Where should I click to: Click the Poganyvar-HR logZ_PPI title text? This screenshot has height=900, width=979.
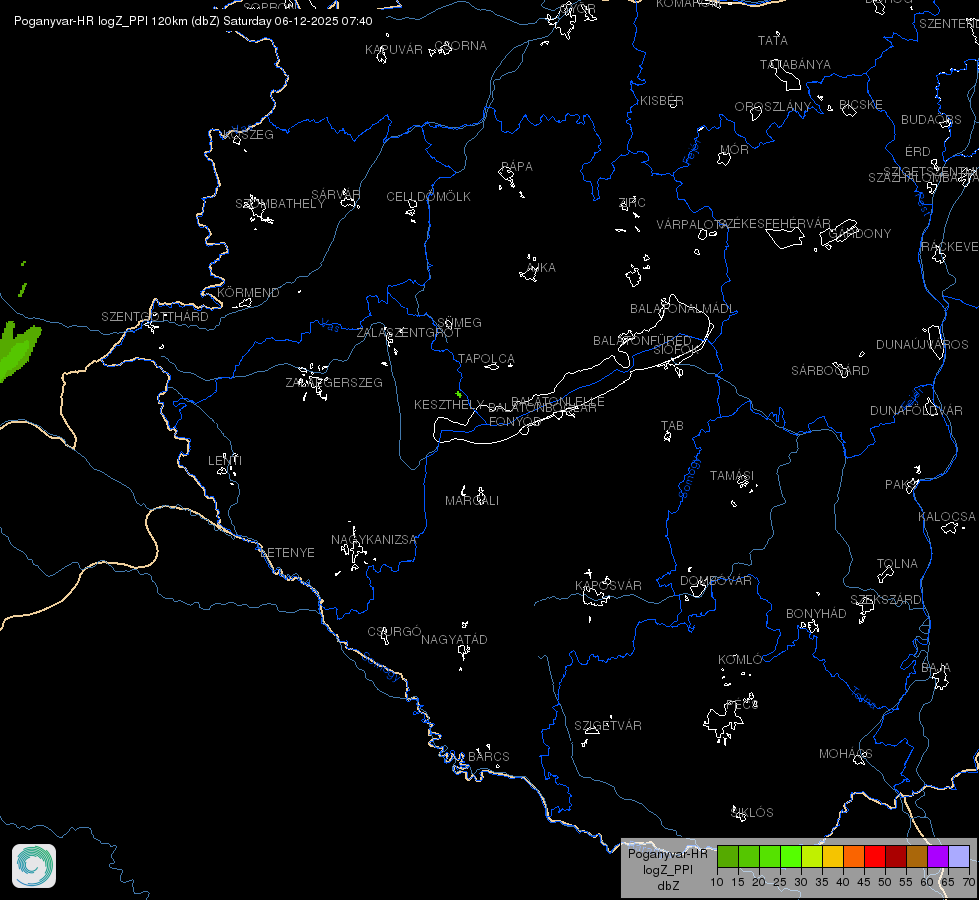tap(193, 21)
